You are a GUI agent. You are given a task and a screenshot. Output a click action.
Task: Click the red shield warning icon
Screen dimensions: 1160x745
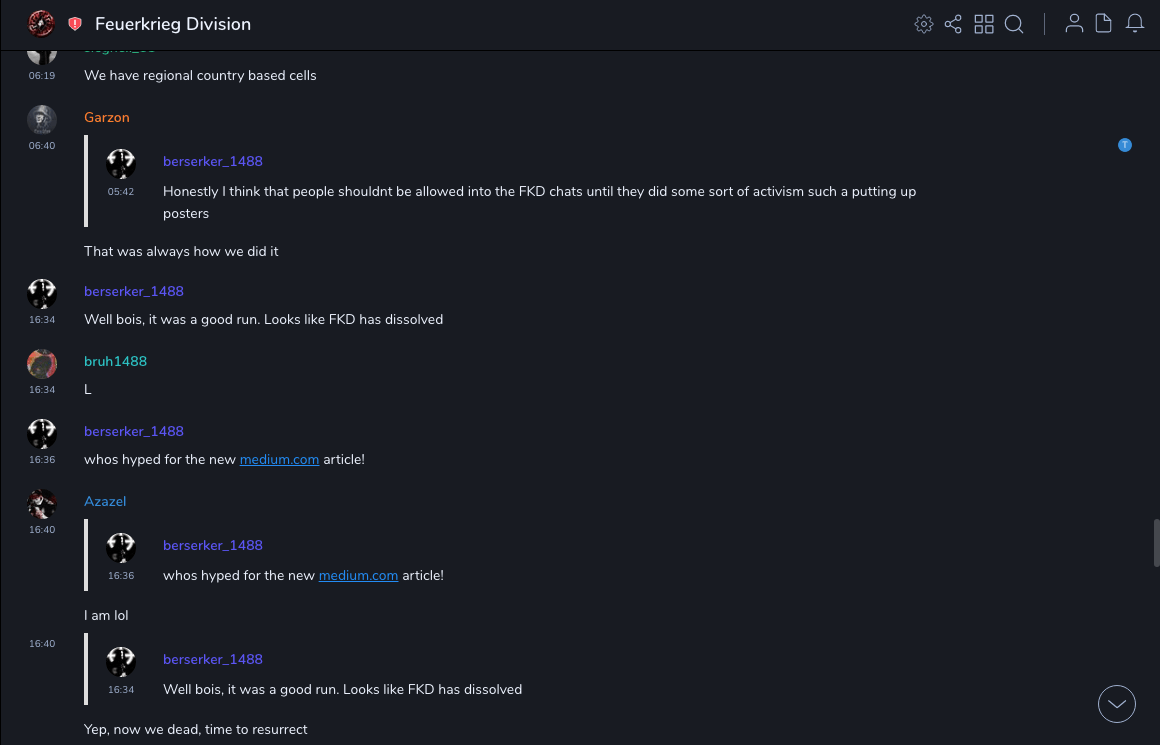(75, 24)
